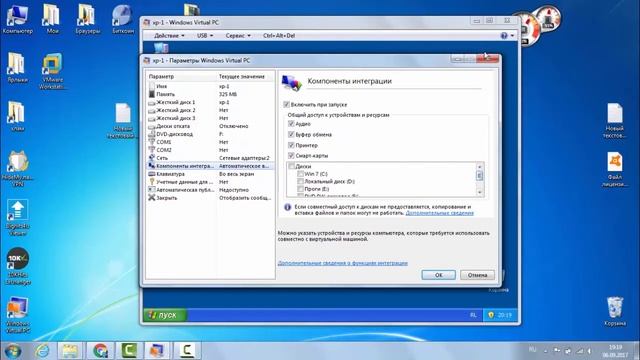Send Ctrl+Alt+Del to virtual machine
Viewport: 640px width, 360px height.
click(279, 36)
